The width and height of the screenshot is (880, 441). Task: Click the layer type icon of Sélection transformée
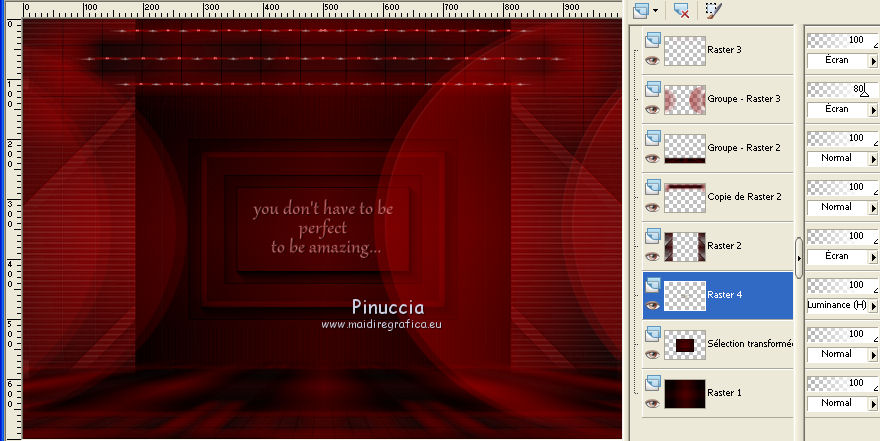coord(652,334)
